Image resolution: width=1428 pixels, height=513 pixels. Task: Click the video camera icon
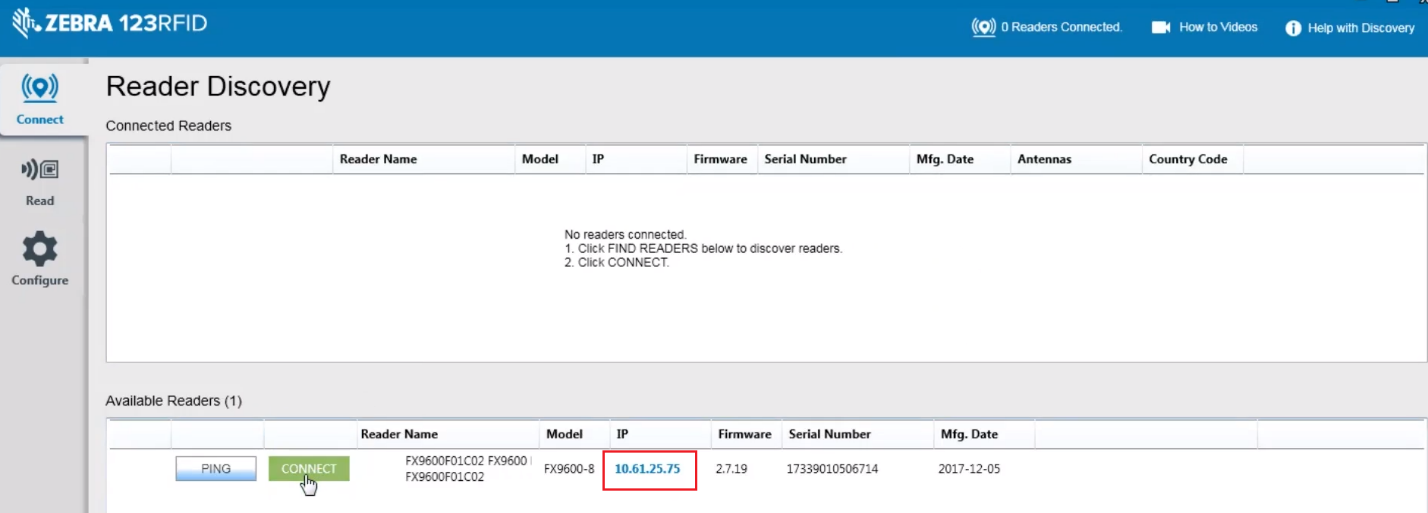point(1161,27)
